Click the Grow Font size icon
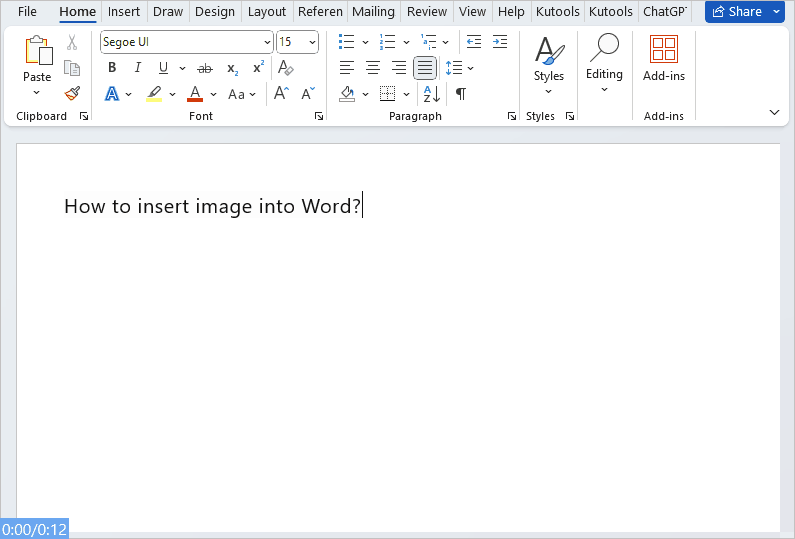This screenshot has width=795, height=539. tap(282, 94)
